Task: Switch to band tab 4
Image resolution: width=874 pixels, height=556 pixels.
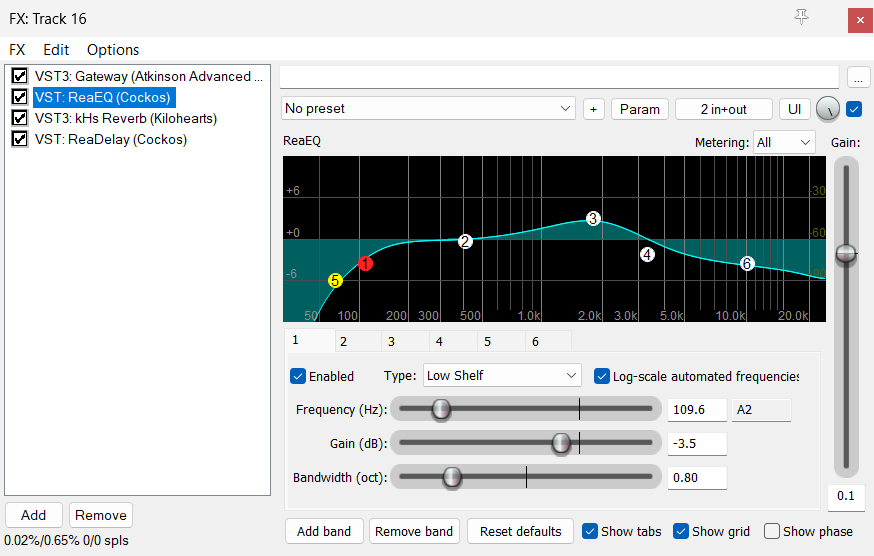Action: pyautogui.click(x=454, y=341)
